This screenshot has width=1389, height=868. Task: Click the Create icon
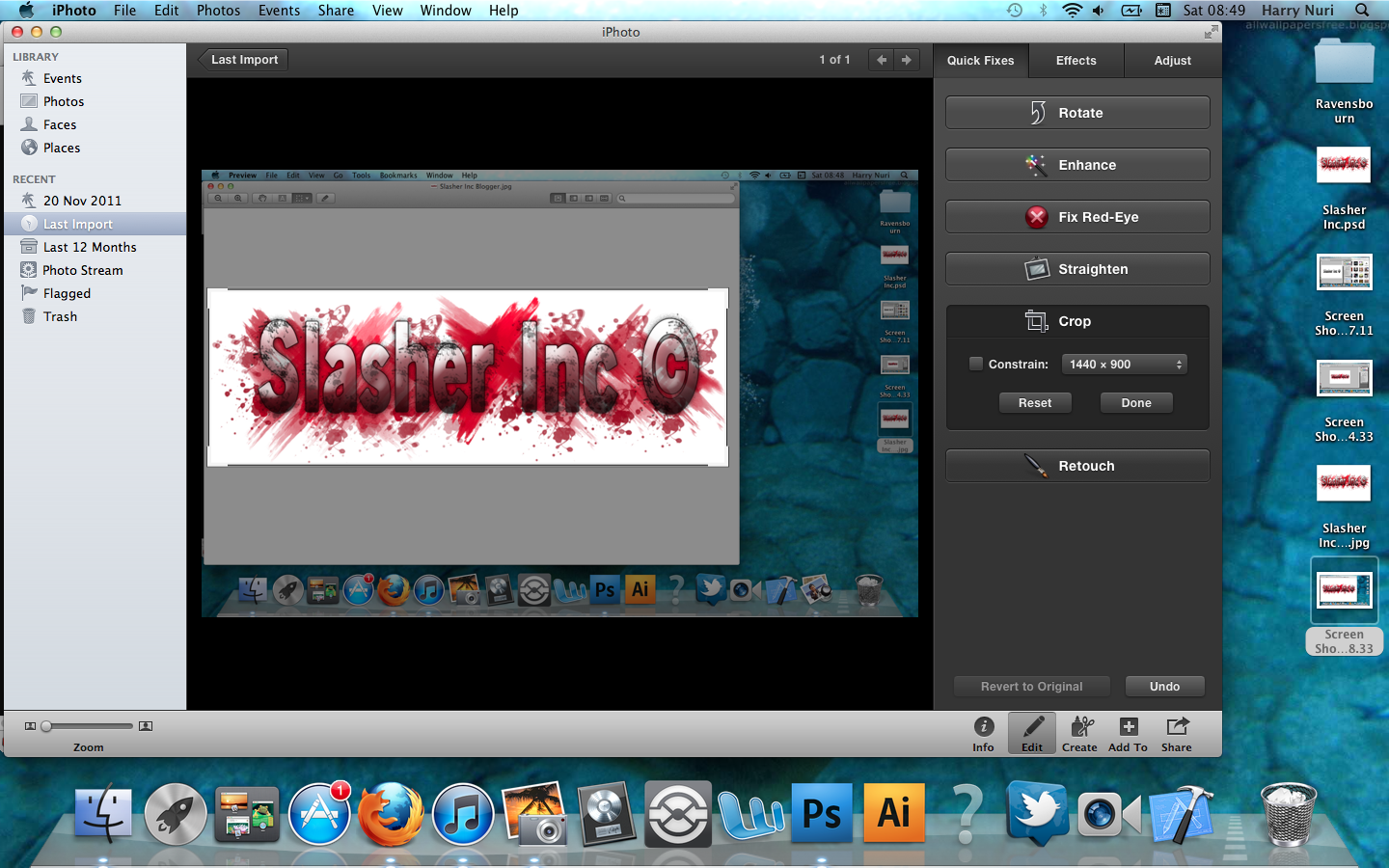pos(1080,733)
